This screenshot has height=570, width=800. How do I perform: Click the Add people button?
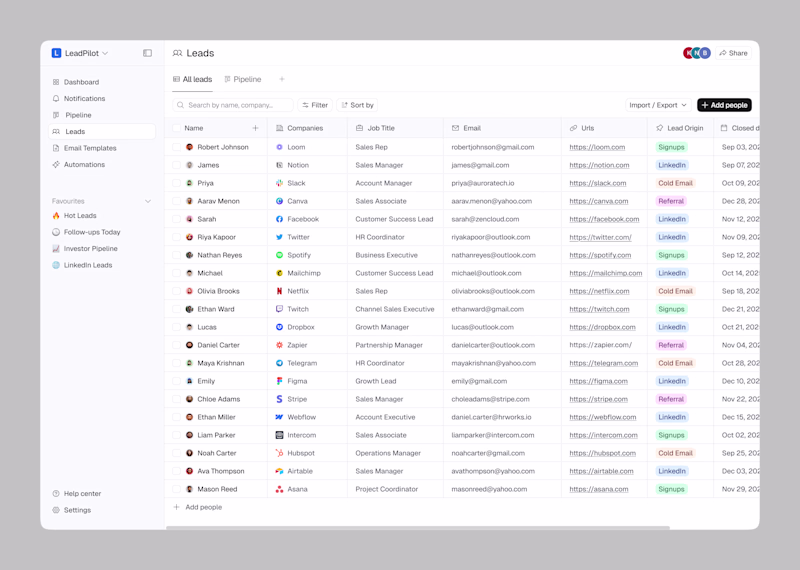point(724,105)
